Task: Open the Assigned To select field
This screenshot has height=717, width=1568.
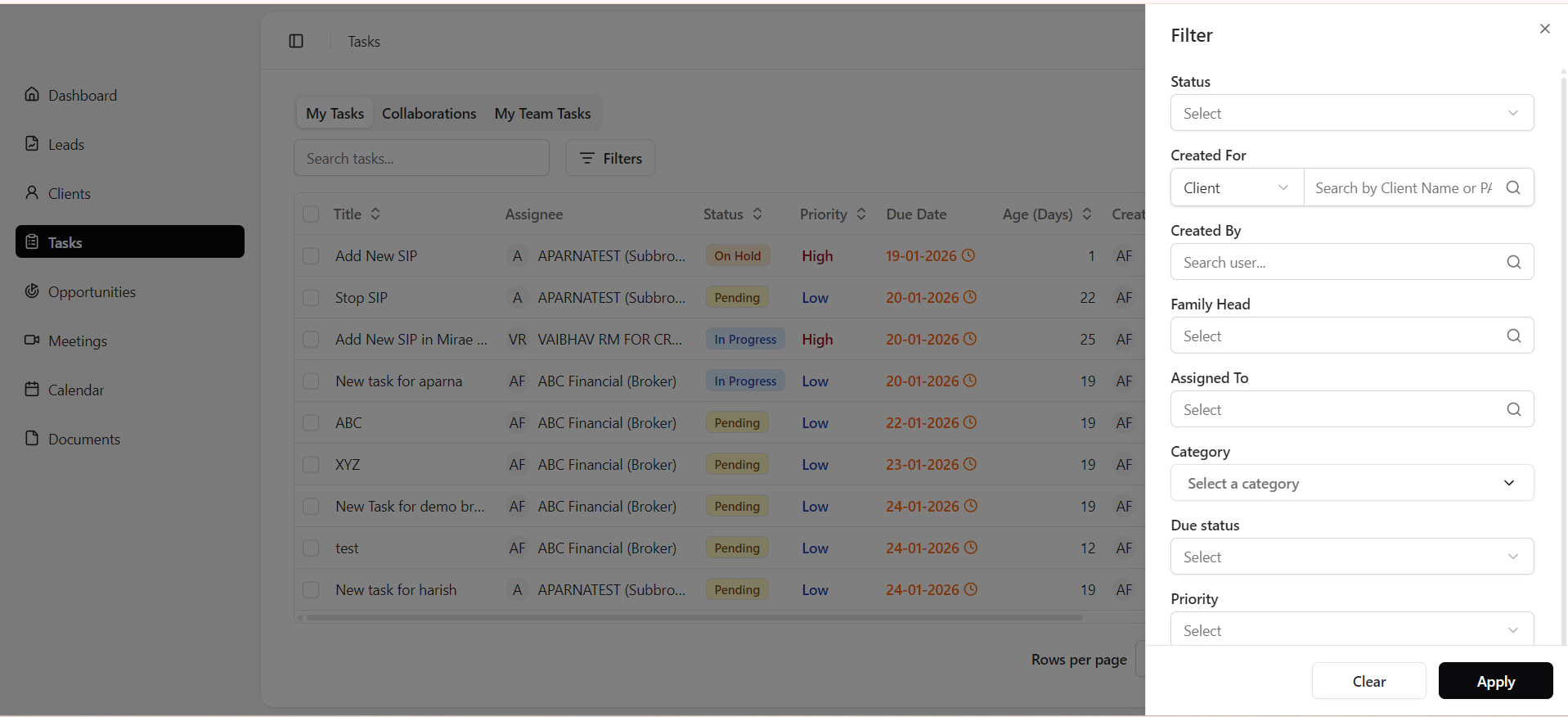Action: [x=1352, y=409]
